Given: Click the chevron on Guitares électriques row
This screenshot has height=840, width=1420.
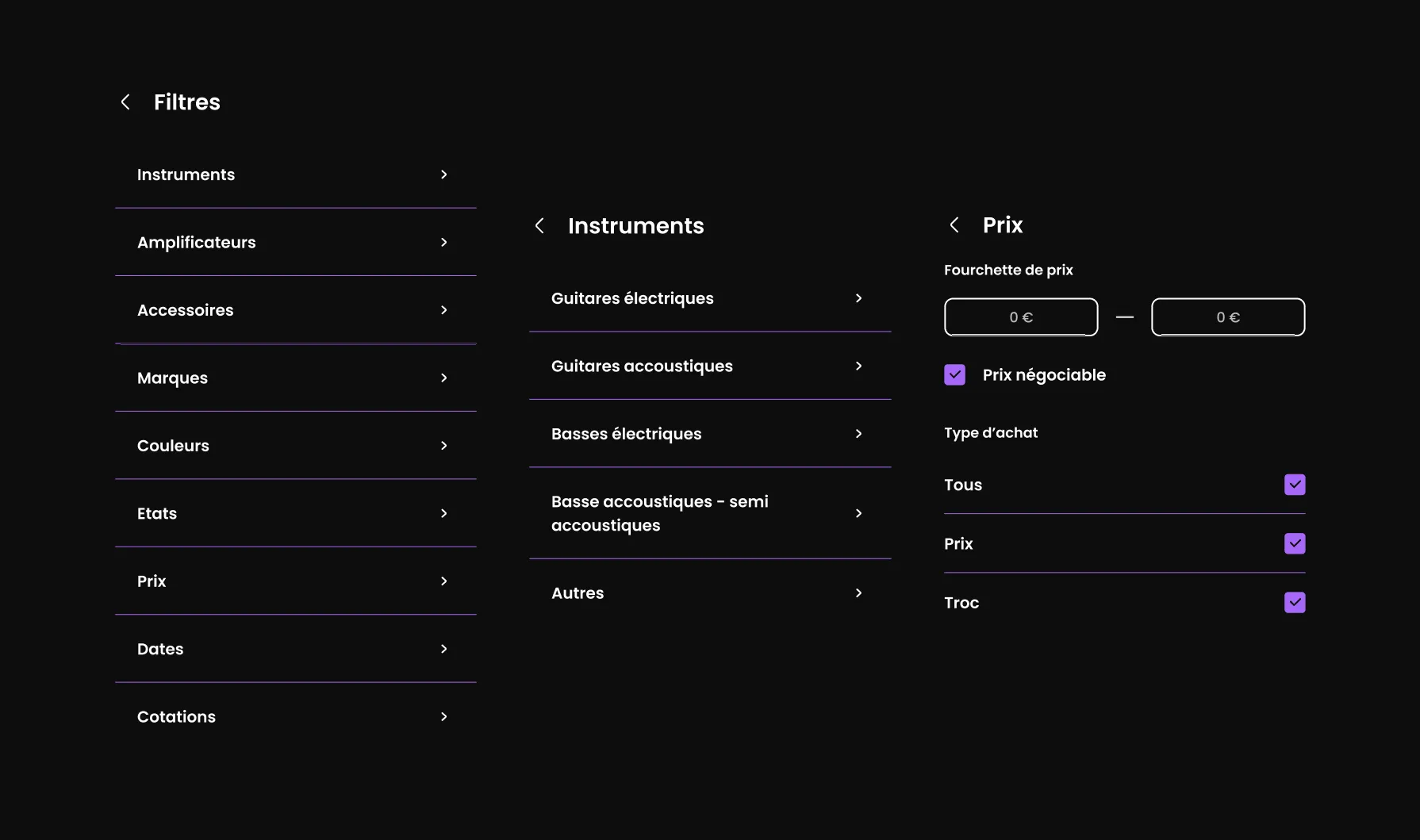Looking at the screenshot, I should click(858, 298).
